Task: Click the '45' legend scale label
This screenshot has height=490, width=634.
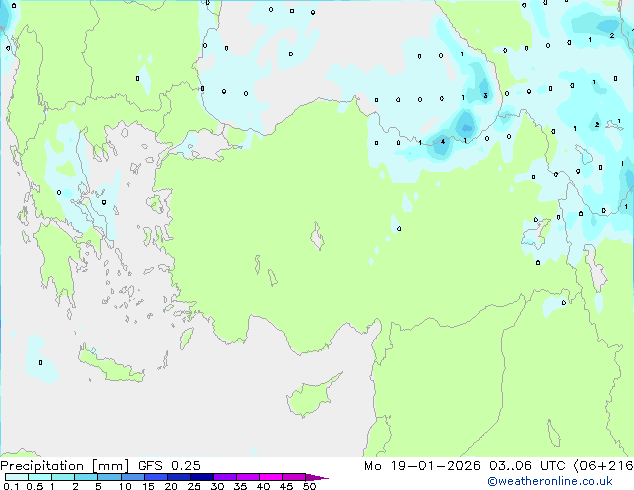Action: (286, 486)
